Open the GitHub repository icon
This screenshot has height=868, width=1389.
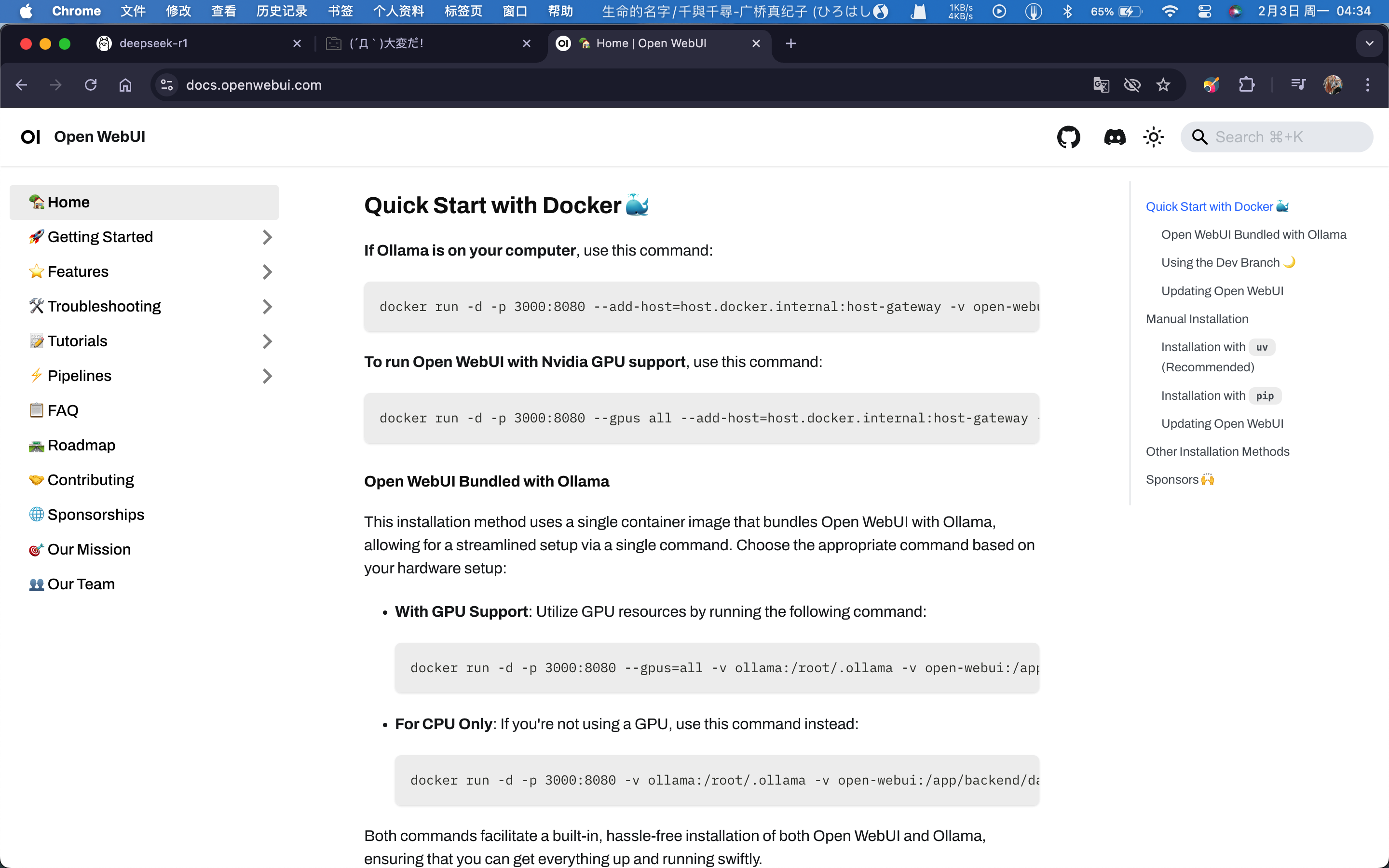[1068, 137]
